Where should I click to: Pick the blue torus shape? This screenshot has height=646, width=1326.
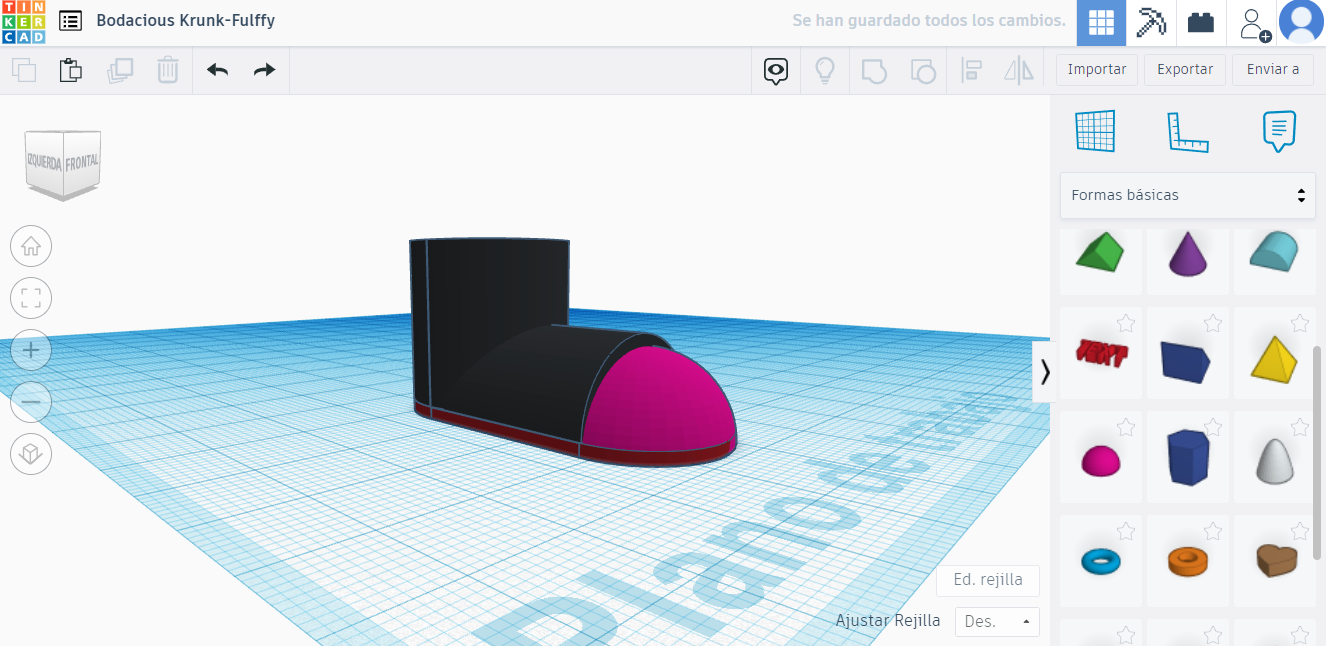pyautogui.click(x=1100, y=561)
